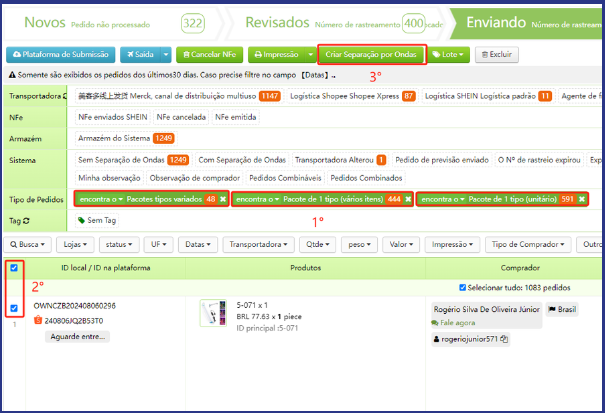
Task: Click Criar Separação por Ondas button
Action: pyautogui.click(x=371, y=54)
